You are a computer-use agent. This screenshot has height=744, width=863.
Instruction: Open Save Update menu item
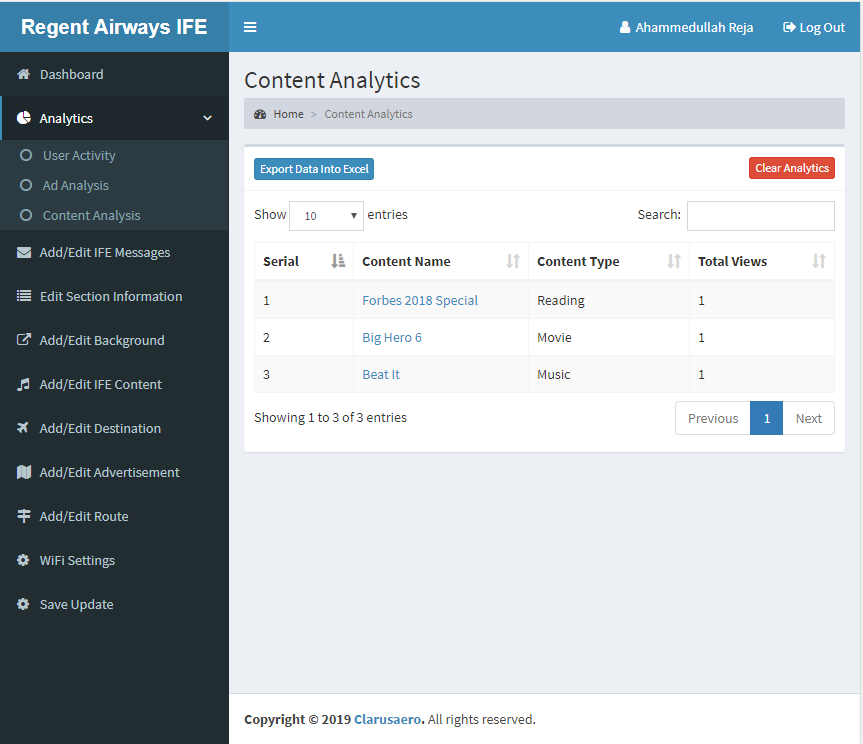click(76, 604)
